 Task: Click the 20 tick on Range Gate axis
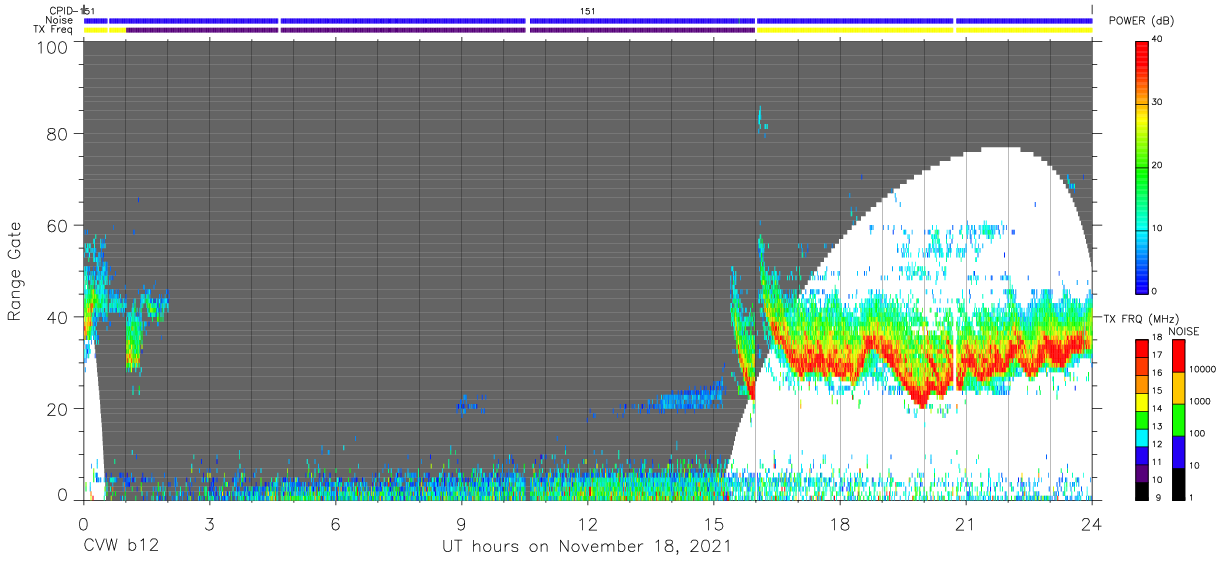pos(57,409)
